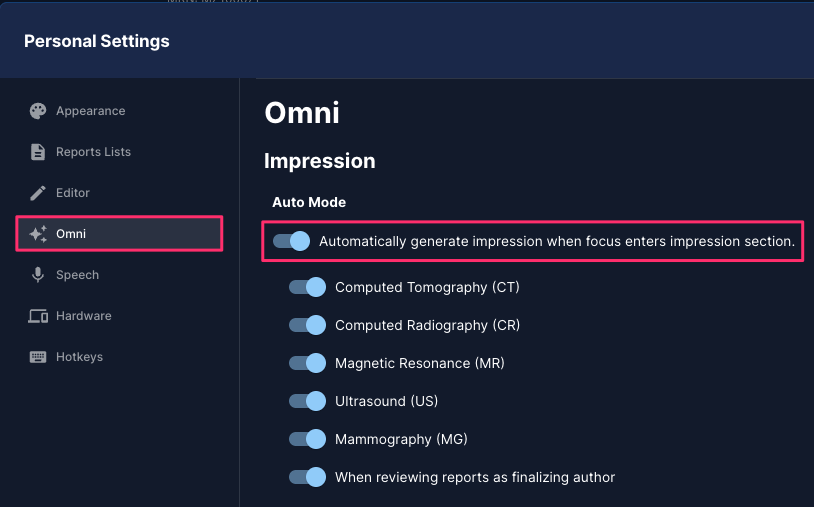Toggle Computed Tomography (CT) auto mode
814x507 pixels.
coord(307,287)
